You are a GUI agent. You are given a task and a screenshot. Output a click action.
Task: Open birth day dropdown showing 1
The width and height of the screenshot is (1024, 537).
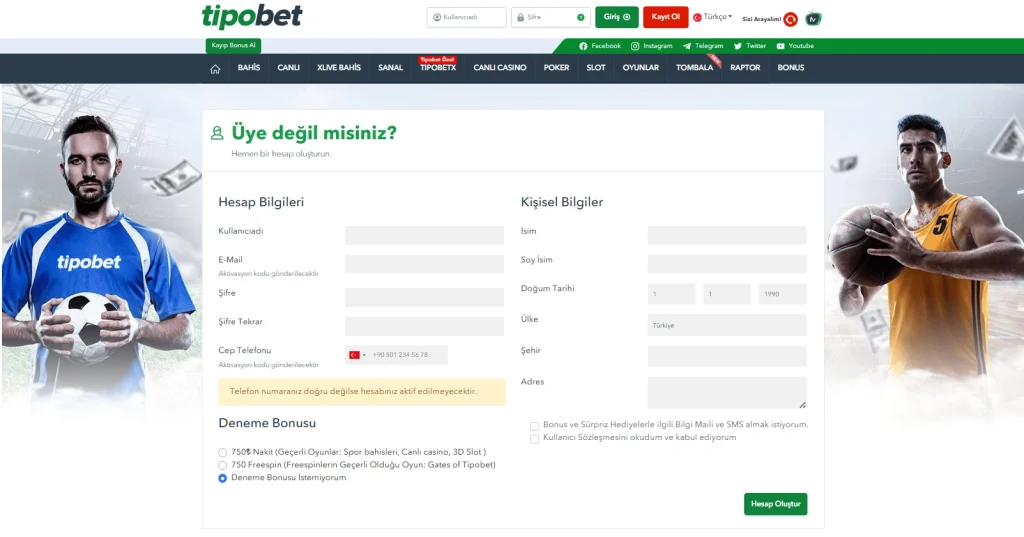(x=671, y=294)
